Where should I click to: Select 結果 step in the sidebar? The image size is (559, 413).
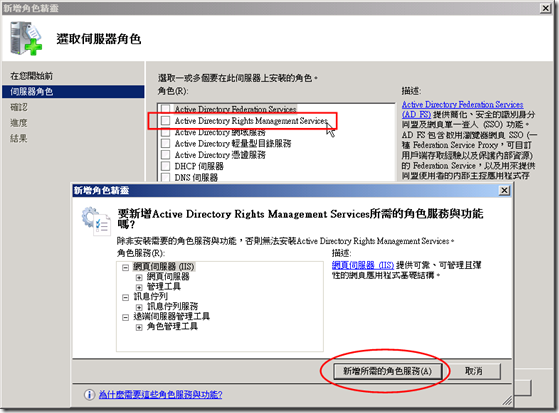coord(19,138)
